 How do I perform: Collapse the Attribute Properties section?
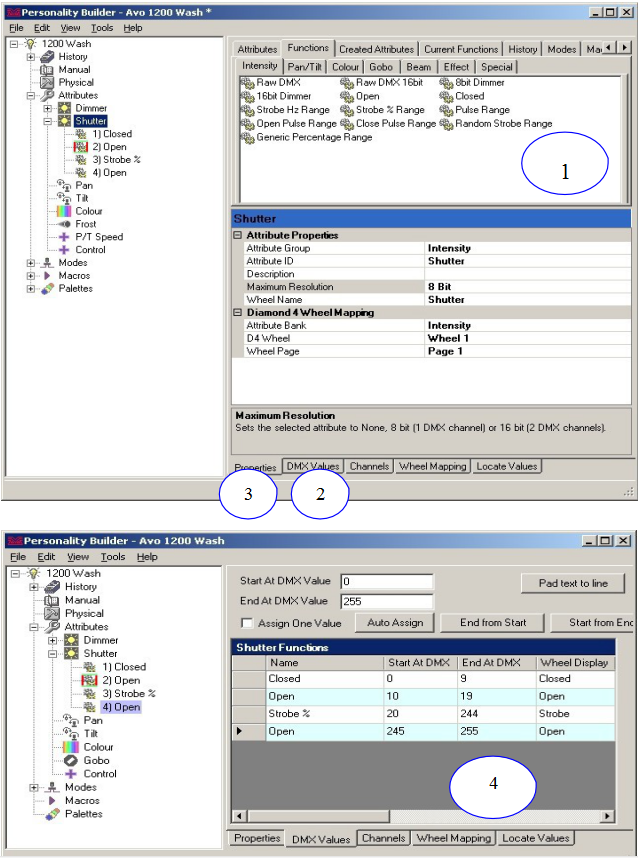(237, 235)
